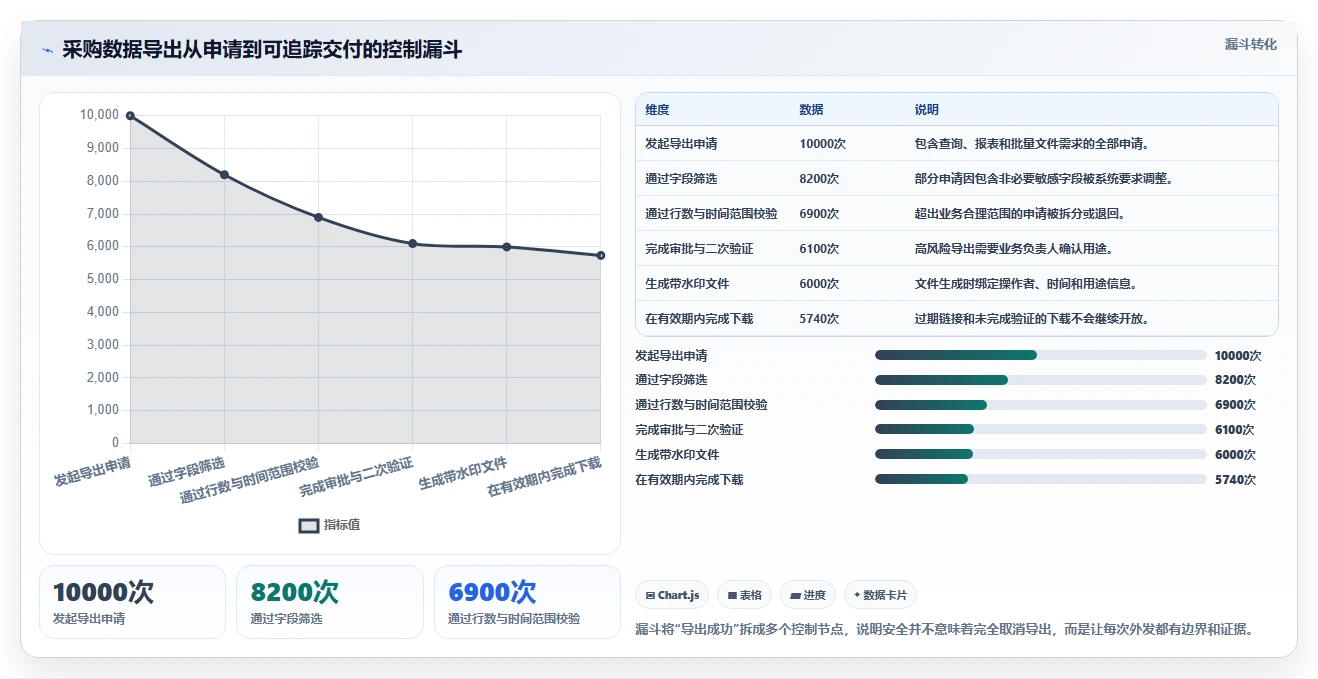Click the 通过行数与时间范围校验 progress bar
The height and width of the screenshot is (679, 1318).
pos(1040,405)
